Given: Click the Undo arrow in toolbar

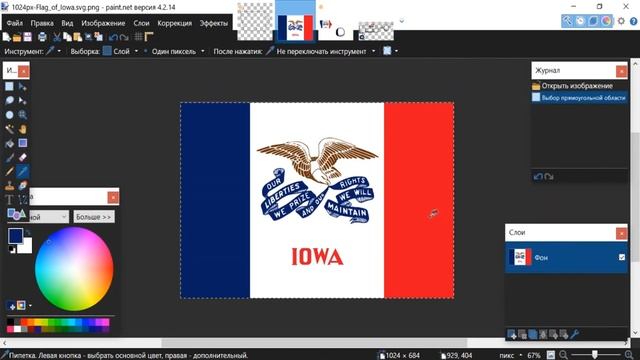Looking at the screenshot, I should pyautogui.click(x=113, y=37).
